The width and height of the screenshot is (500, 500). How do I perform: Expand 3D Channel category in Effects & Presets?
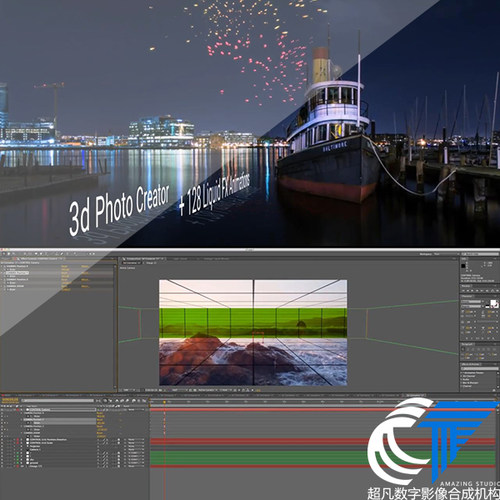coord(461,376)
